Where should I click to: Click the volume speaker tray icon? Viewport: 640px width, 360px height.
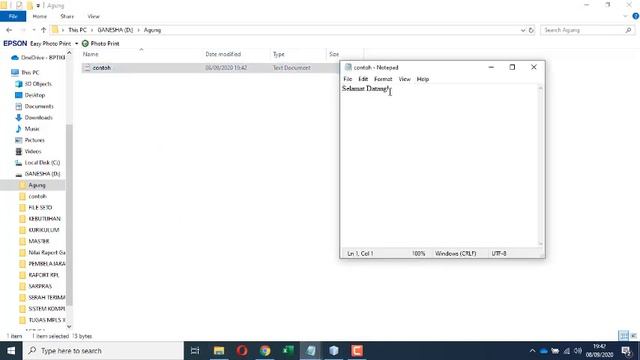578,351
